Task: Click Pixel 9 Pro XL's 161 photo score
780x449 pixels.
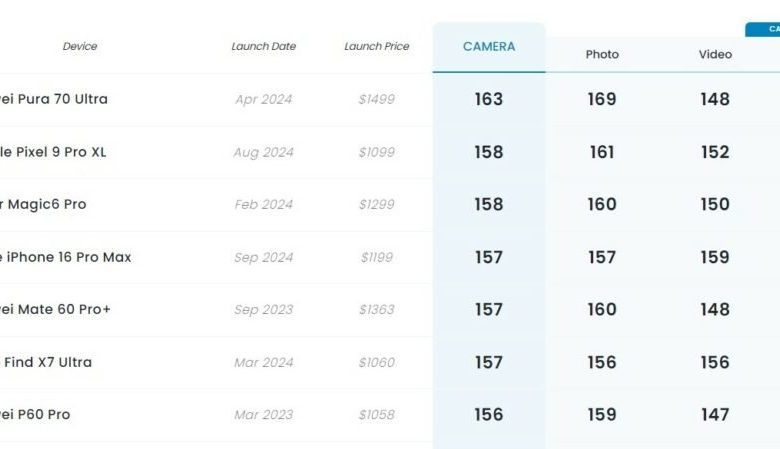Action: pyautogui.click(x=602, y=152)
